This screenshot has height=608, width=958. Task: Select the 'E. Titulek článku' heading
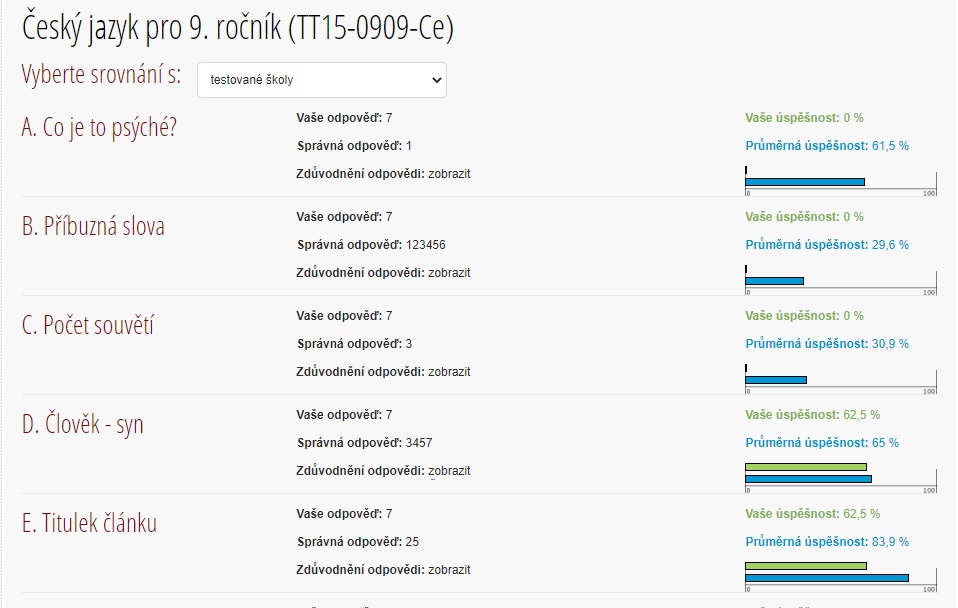click(x=89, y=524)
